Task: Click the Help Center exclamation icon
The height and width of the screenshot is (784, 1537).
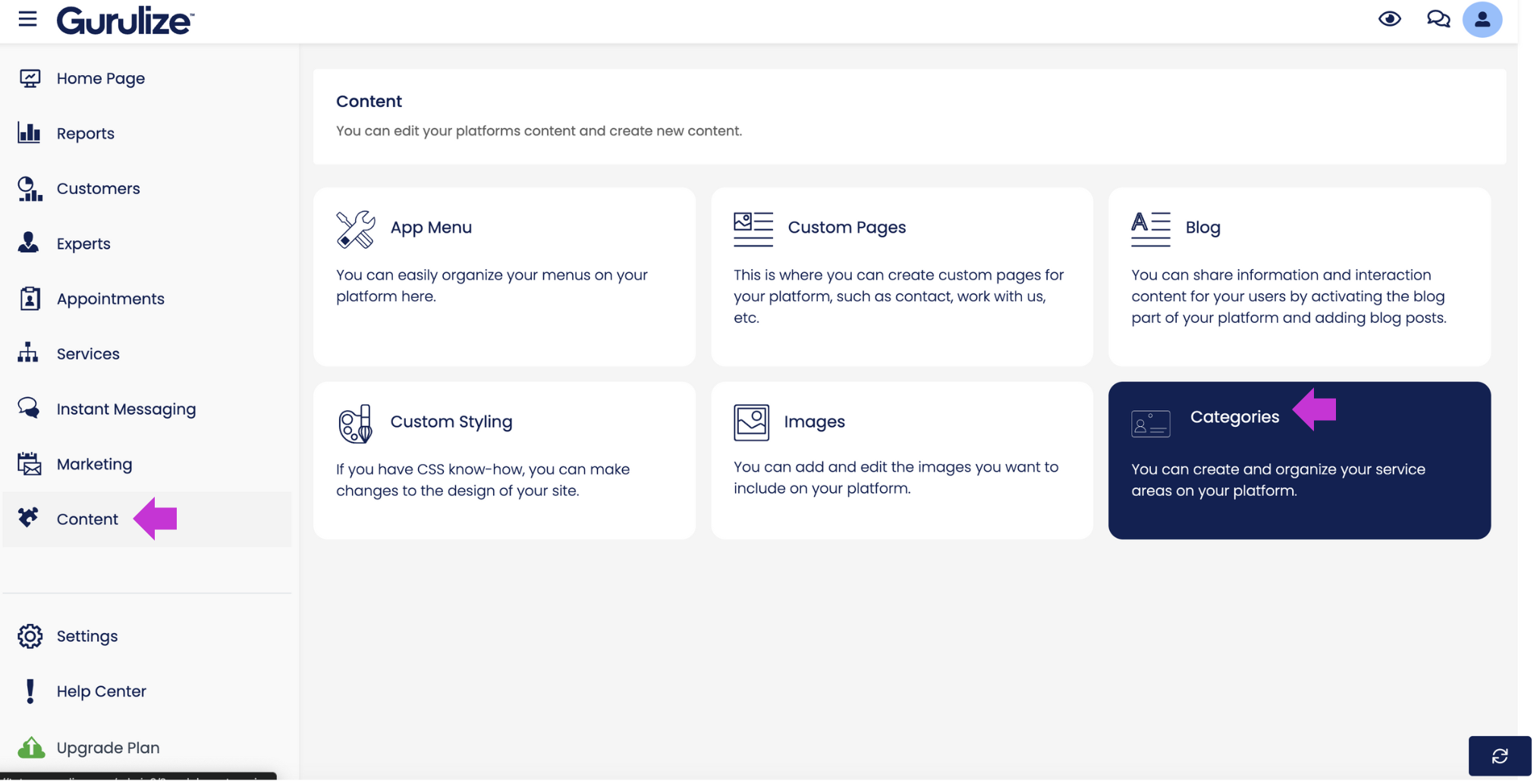Action: 30,691
